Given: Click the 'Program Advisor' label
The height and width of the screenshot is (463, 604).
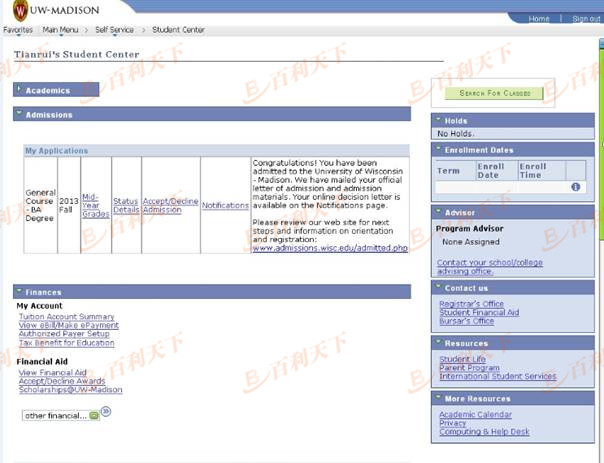Looking at the screenshot, I should [470, 228].
